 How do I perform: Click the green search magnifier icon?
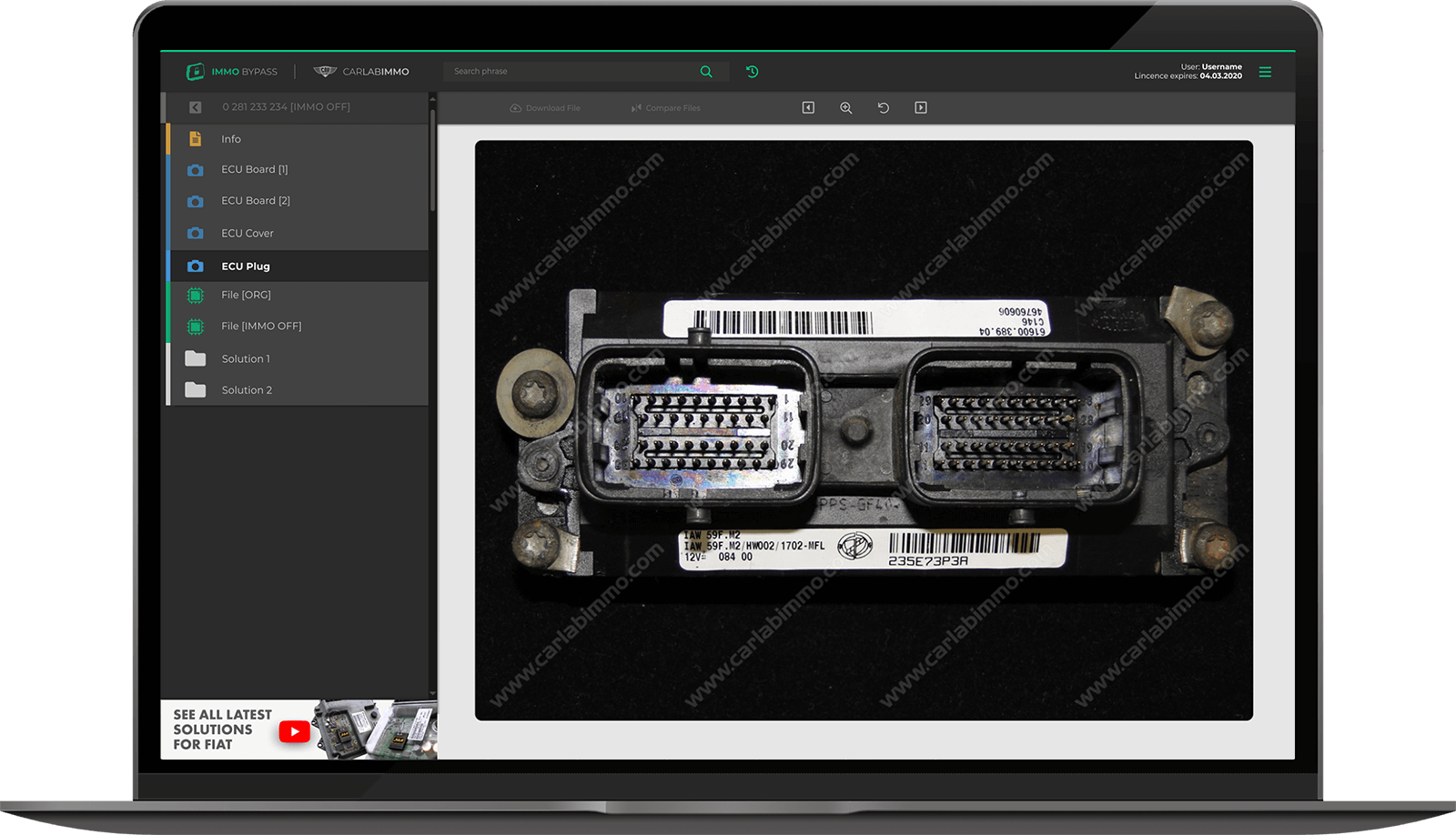(706, 72)
